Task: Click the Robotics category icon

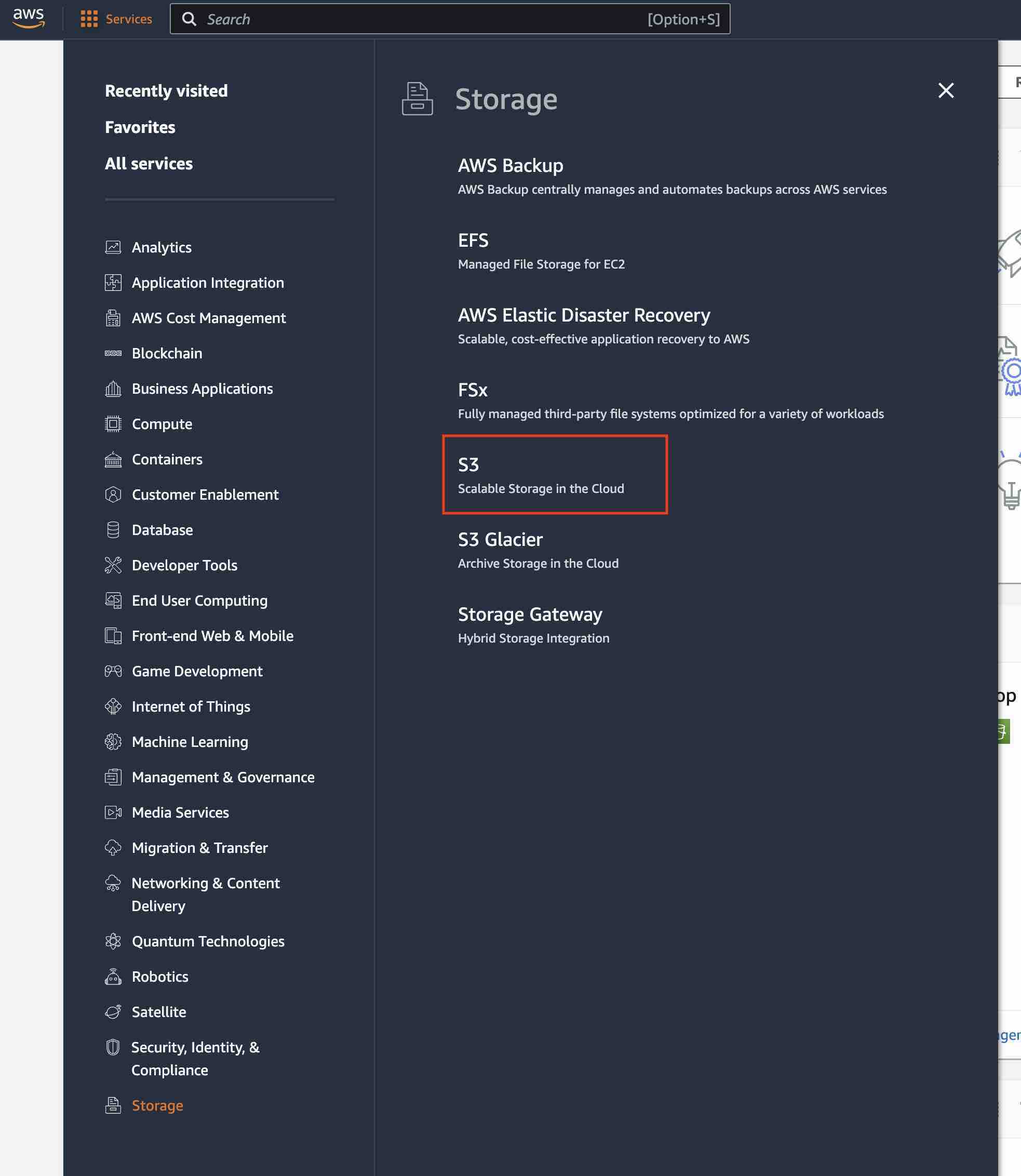Action: (x=113, y=977)
